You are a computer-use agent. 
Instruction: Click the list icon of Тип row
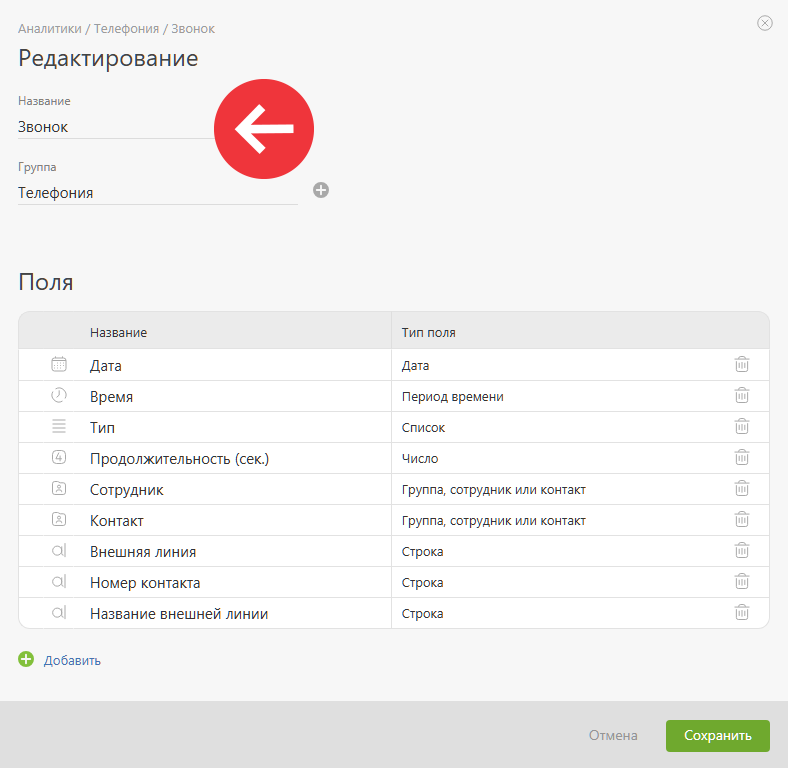(59, 426)
